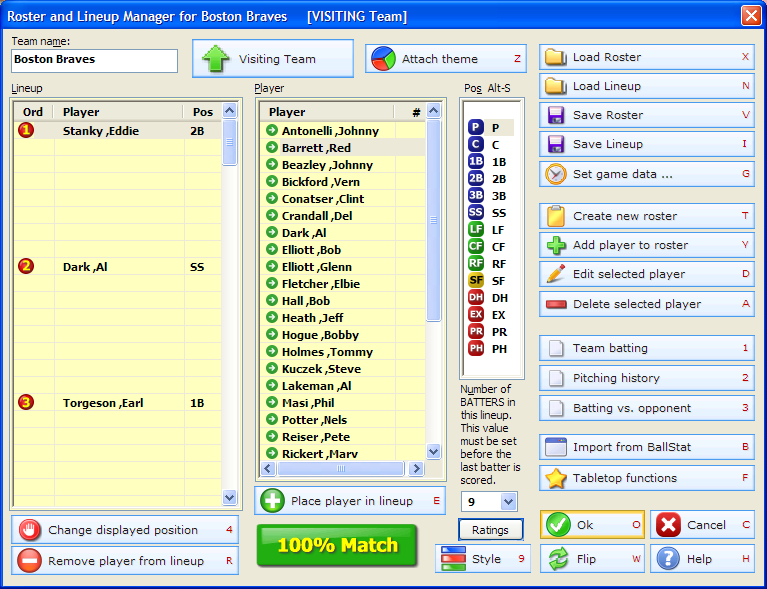Screen dimensions: 767x589
Task: Select the green RF position badge
Action: [475, 264]
